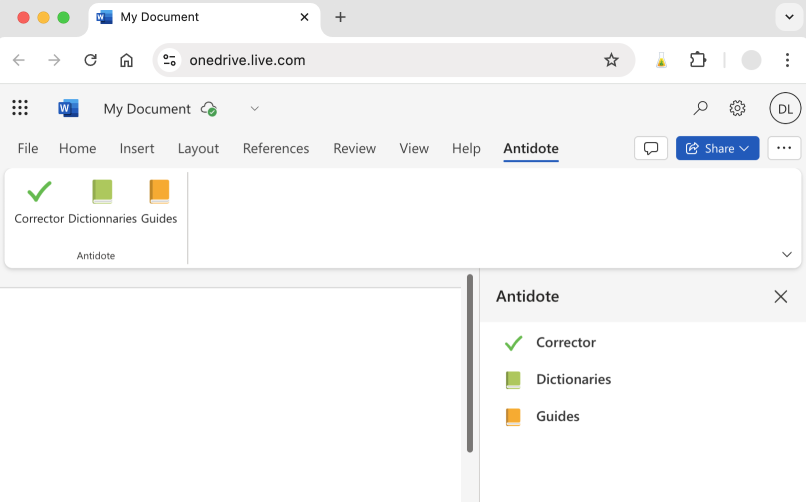Open the comments pane button

click(x=651, y=148)
